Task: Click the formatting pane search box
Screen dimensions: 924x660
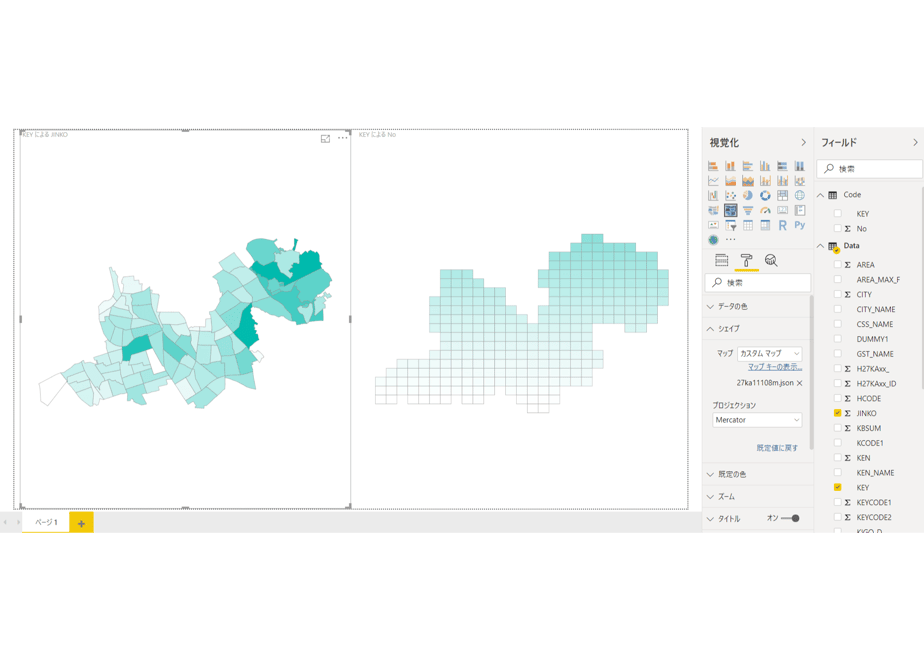Action: point(758,283)
